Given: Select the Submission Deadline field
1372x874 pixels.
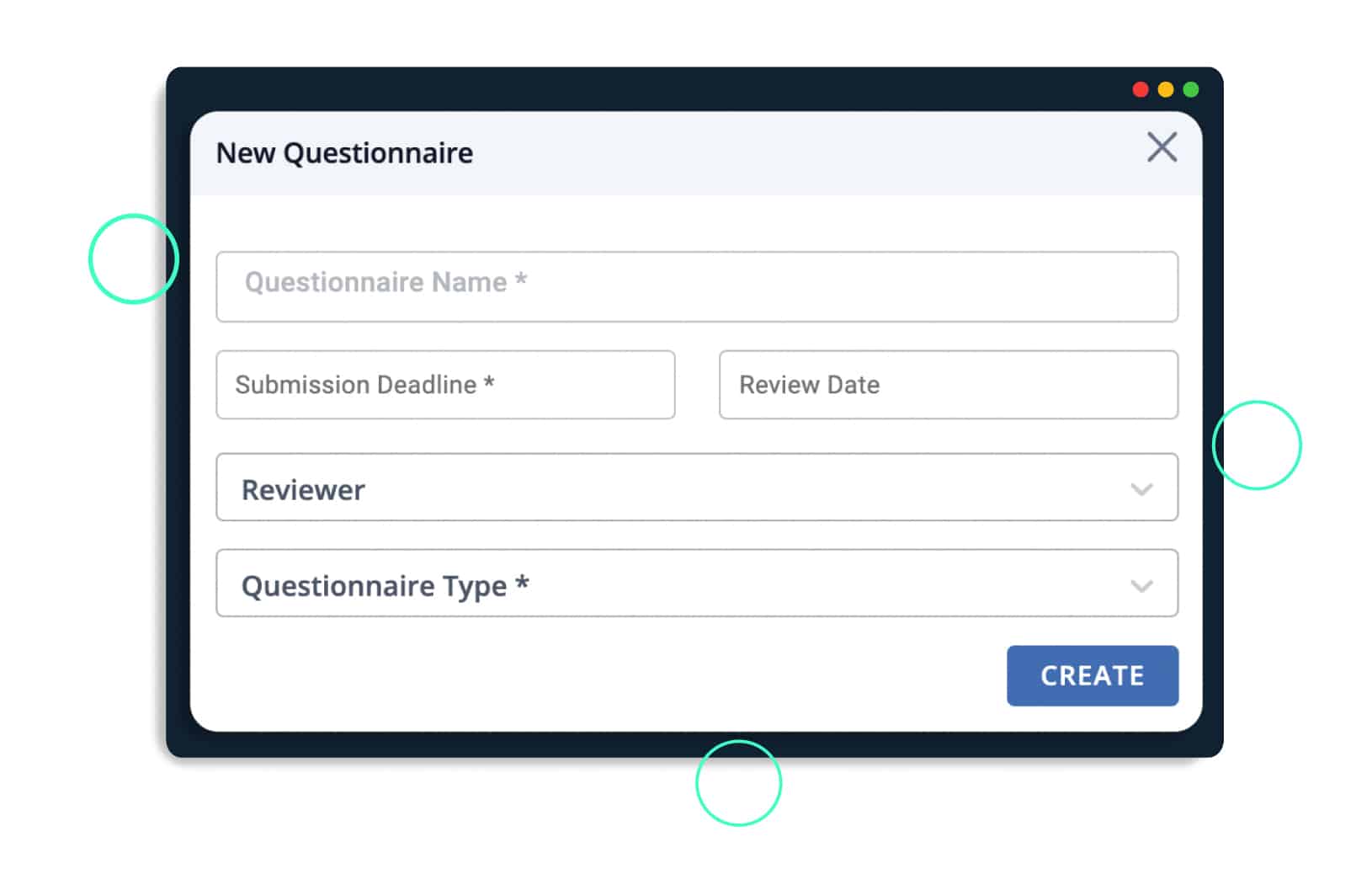Looking at the screenshot, I should (445, 385).
